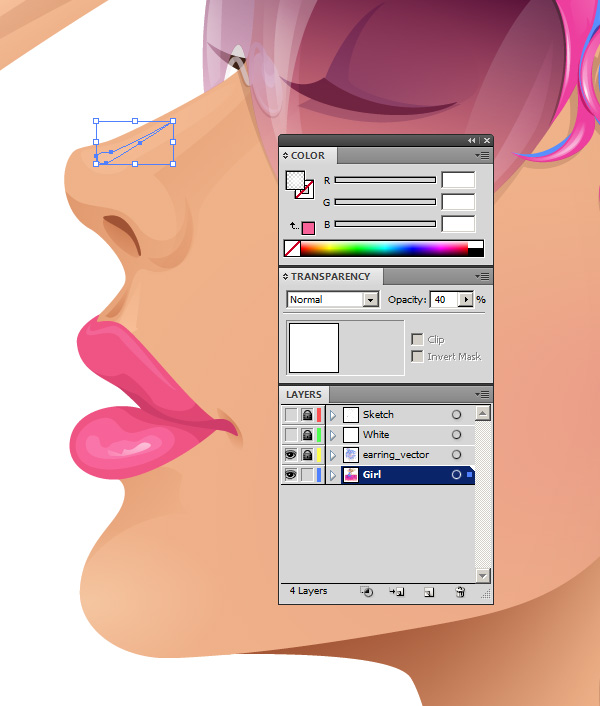600x706 pixels.
Task: Show the White layer visibility box
Action: click(x=291, y=435)
